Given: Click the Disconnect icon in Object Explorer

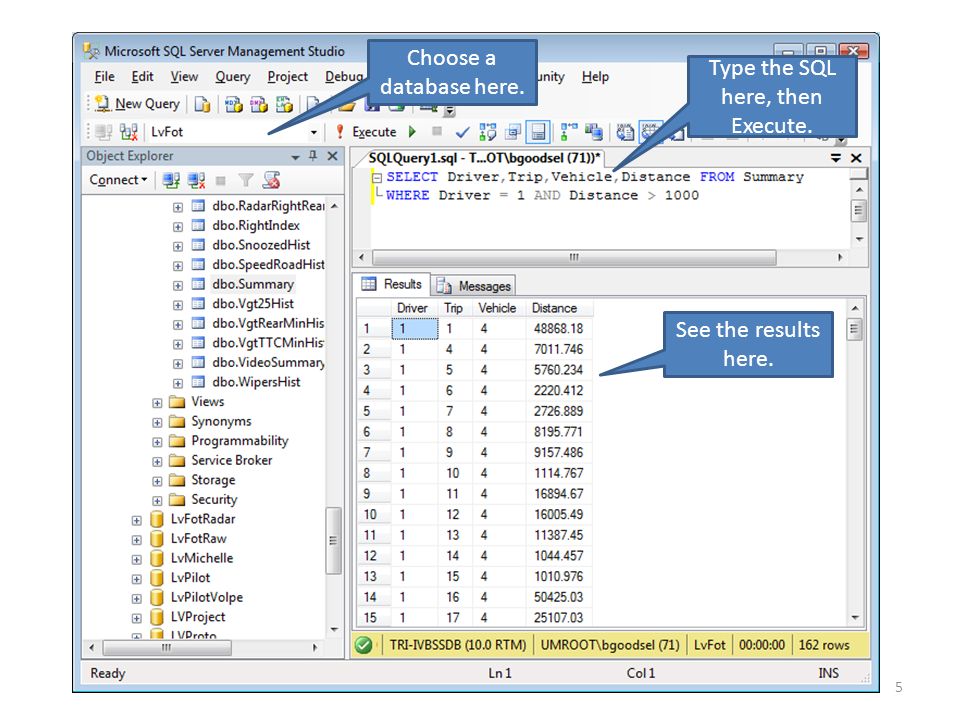Looking at the screenshot, I should coord(196,180).
